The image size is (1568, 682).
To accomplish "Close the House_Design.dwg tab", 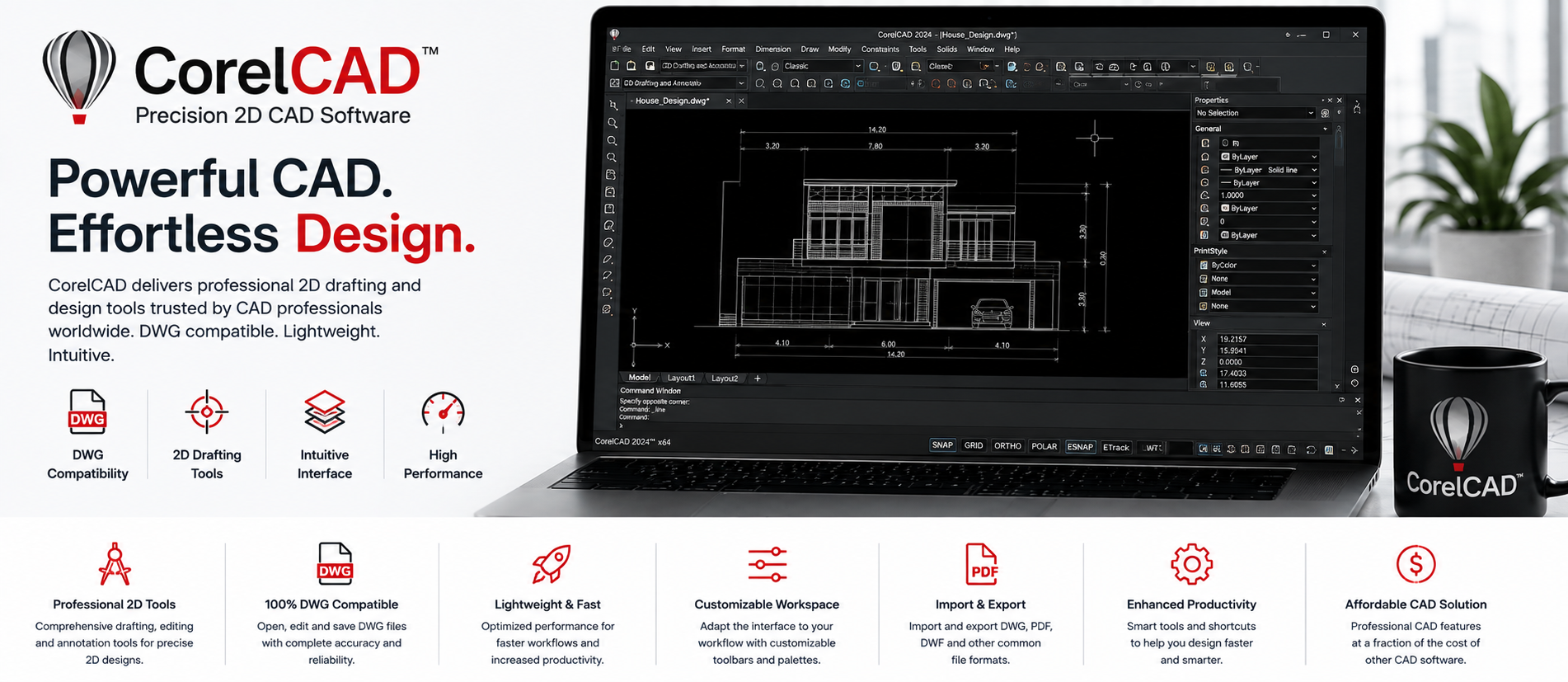I will (x=728, y=101).
